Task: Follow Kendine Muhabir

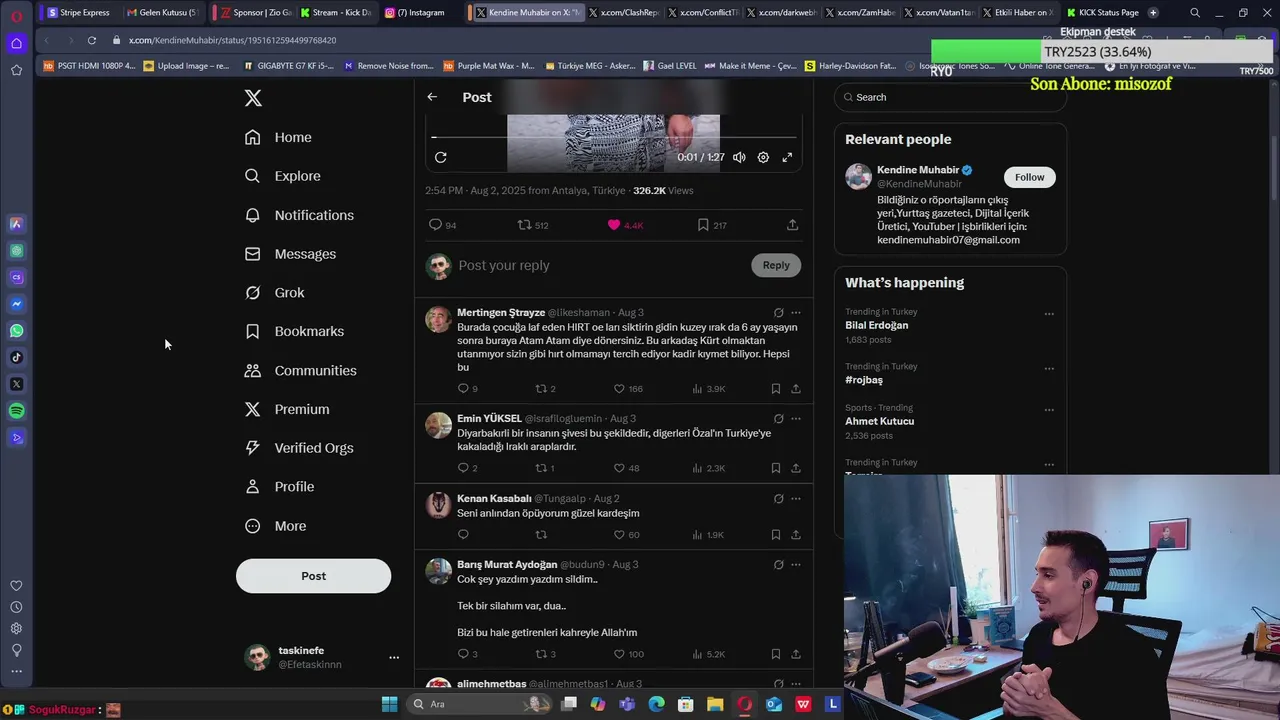Action: tap(1029, 177)
